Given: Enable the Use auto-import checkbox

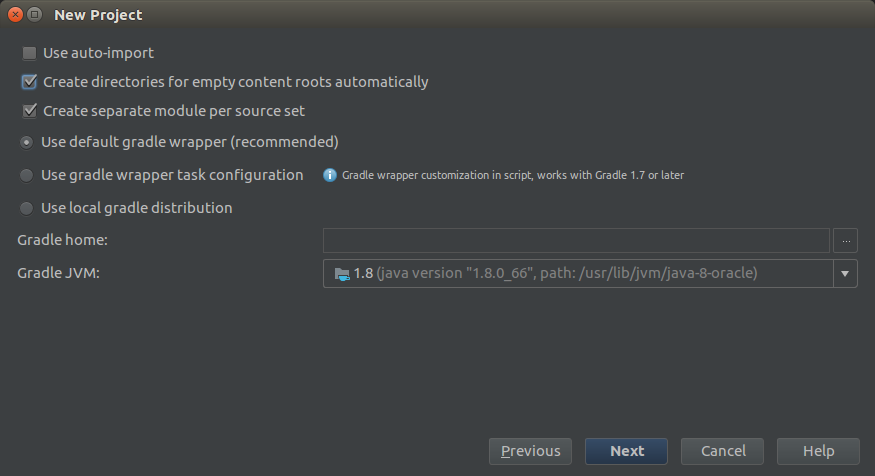Looking at the screenshot, I should (29, 53).
